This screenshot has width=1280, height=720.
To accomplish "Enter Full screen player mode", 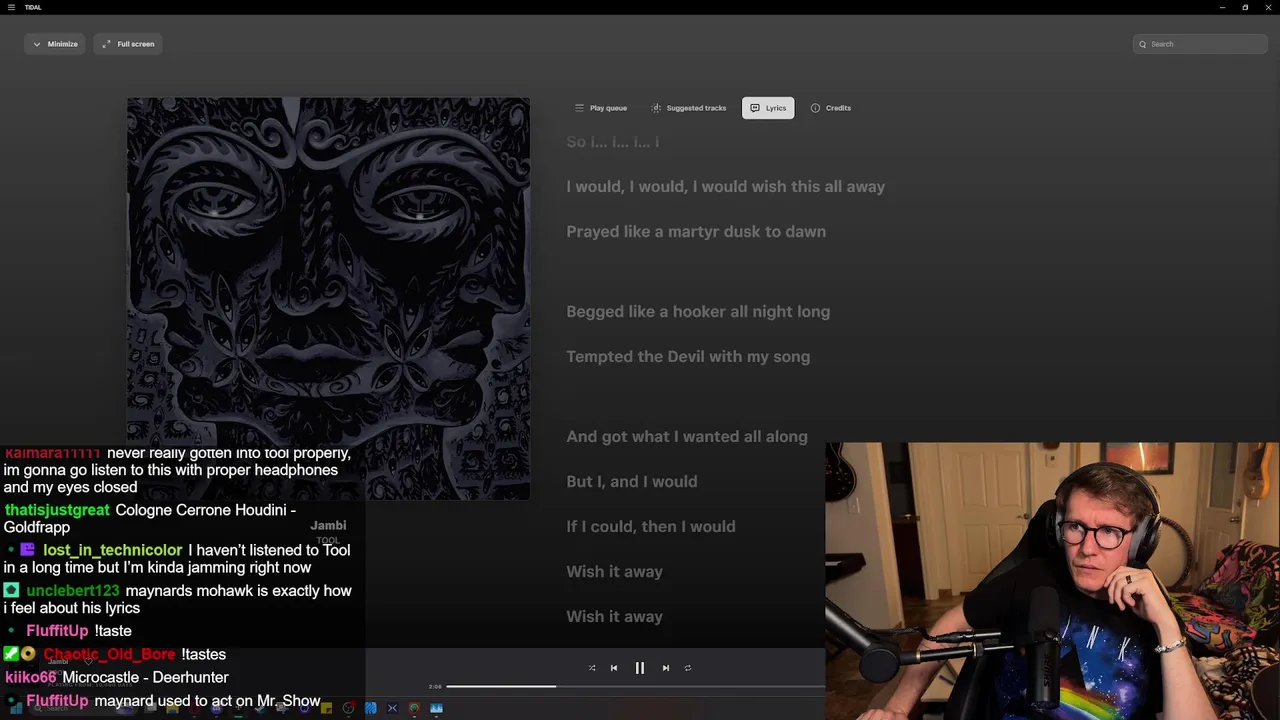I will 128,44.
